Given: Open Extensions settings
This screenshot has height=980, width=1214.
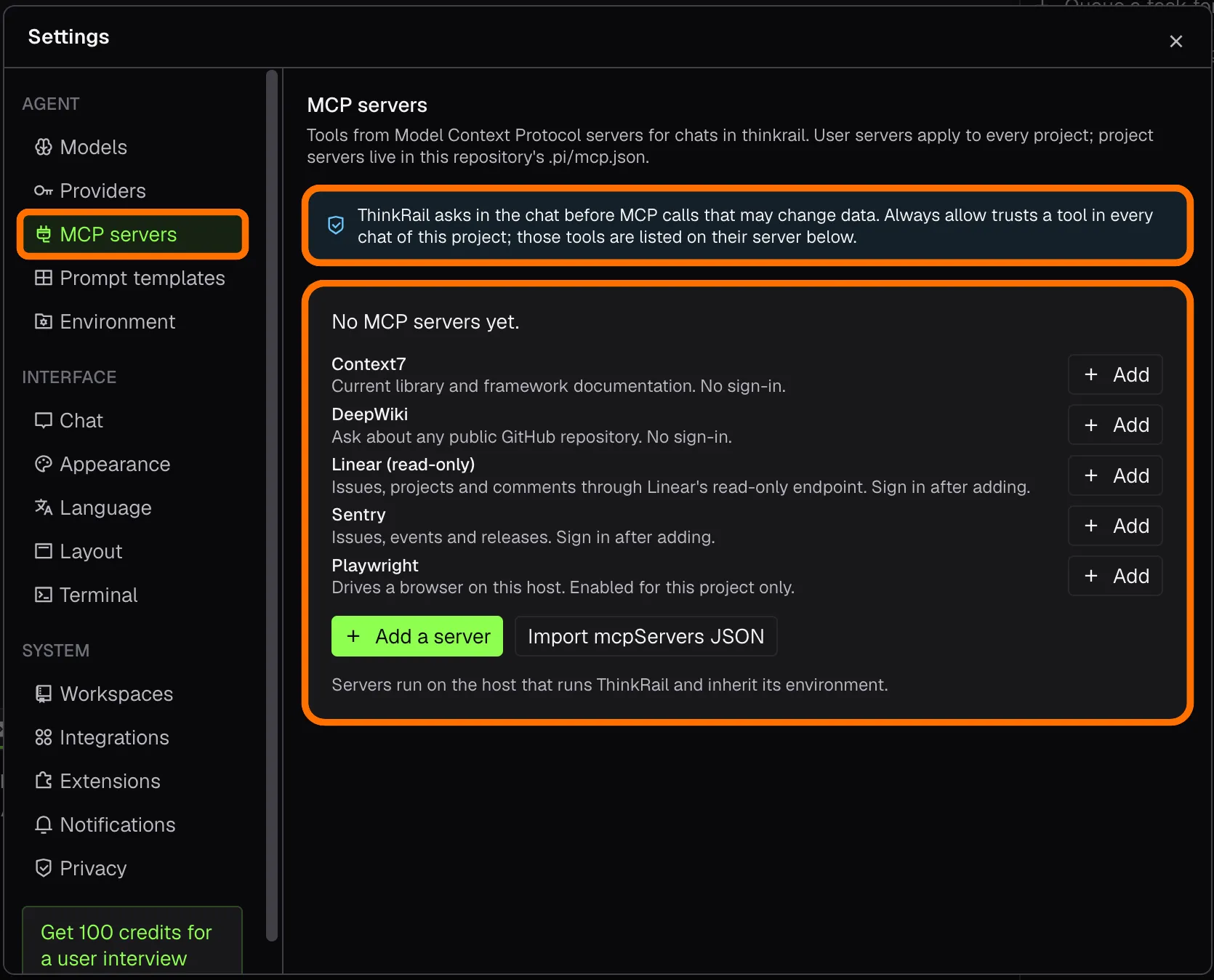Looking at the screenshot, I should pos(132,781).
